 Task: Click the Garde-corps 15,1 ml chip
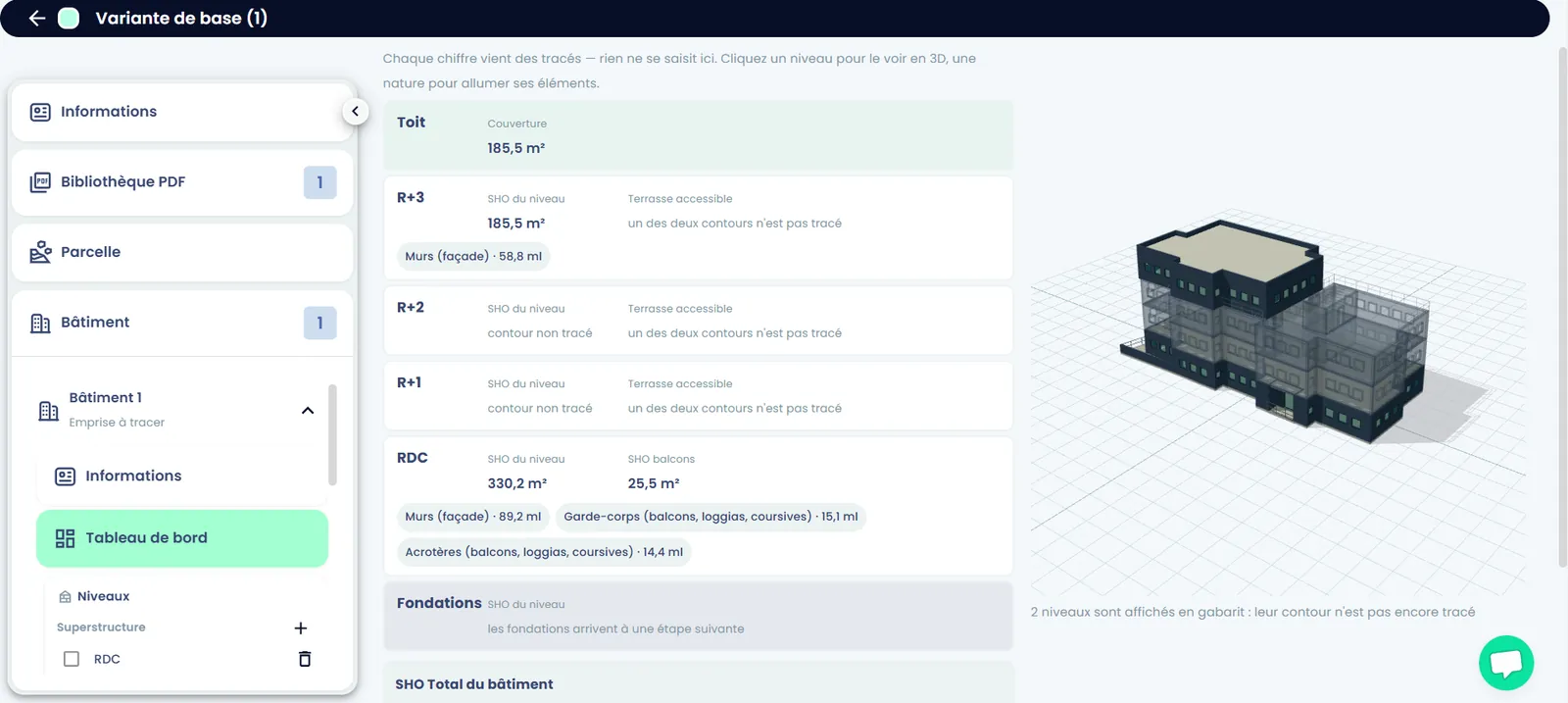tap(710, 517)
